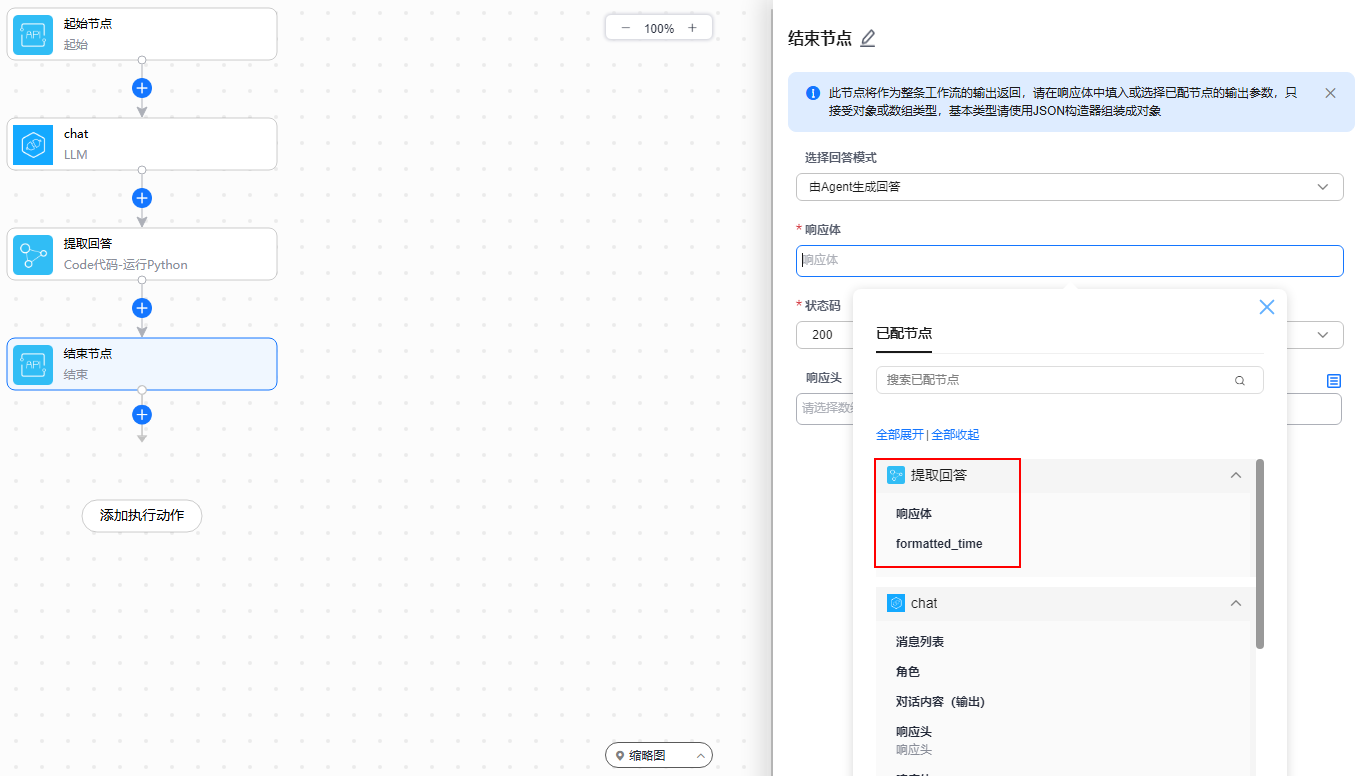Click the 添加执行动作 button
The width and height of the screenshot is (1363, 776).
pyautogui.click(x=142, y=516)
